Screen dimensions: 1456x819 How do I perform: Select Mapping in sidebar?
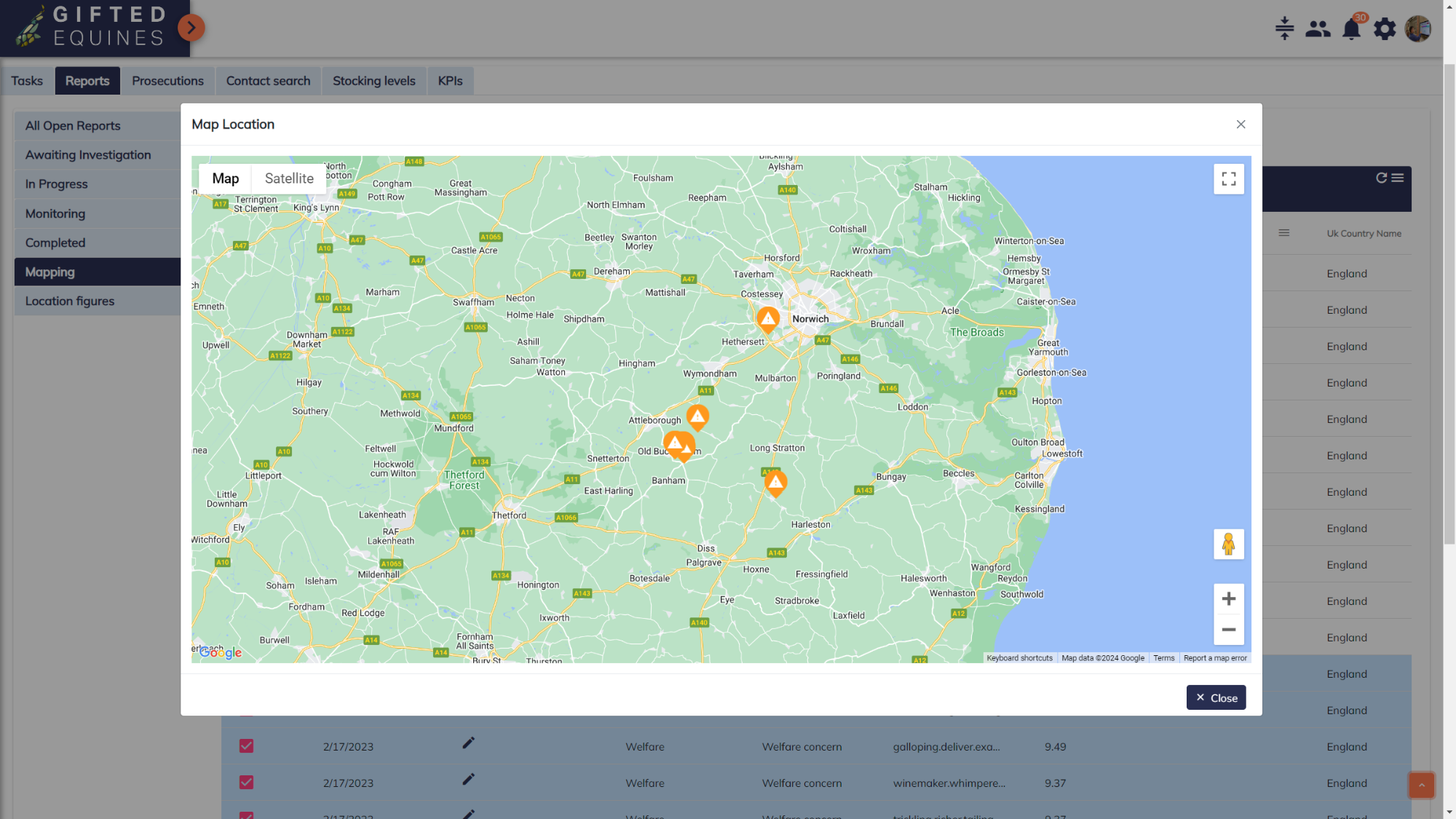coord(98,272)
